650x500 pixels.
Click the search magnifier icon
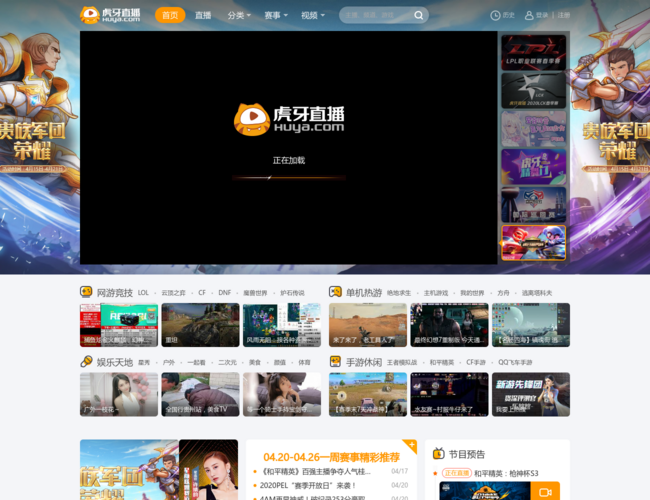coord(419,15)
